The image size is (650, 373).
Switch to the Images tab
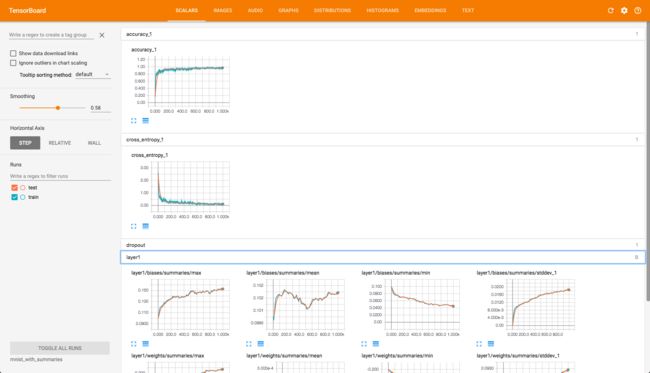[223, 10]
